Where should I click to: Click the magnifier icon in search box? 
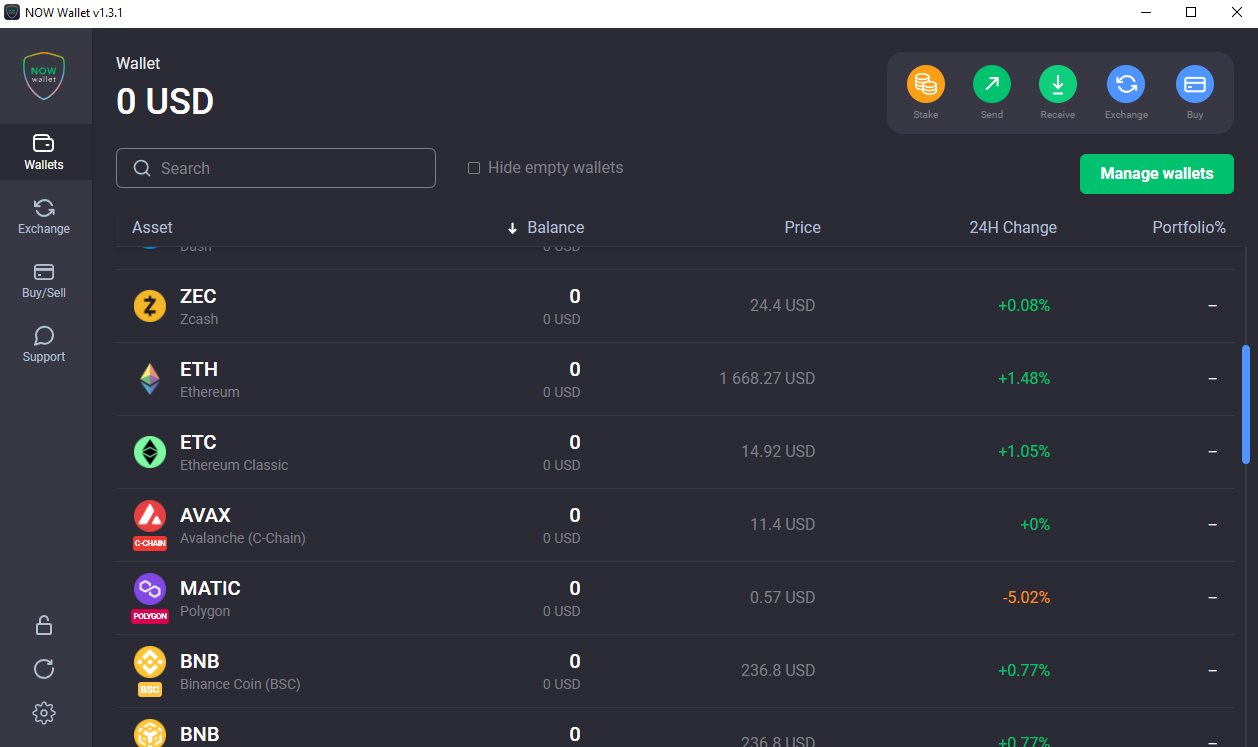pyautogui.click(x=142, y=168)
